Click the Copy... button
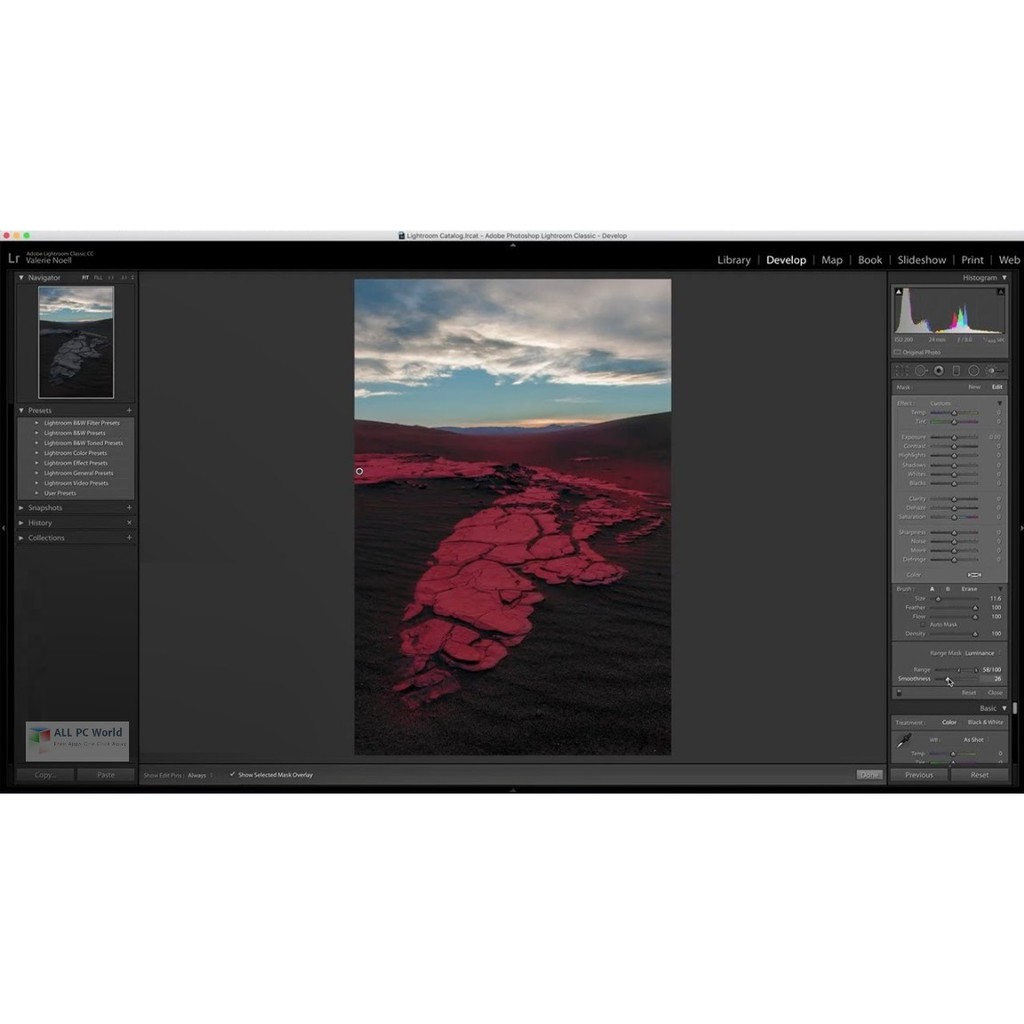Screen dimensions: 1024x1024 [45, 775]
